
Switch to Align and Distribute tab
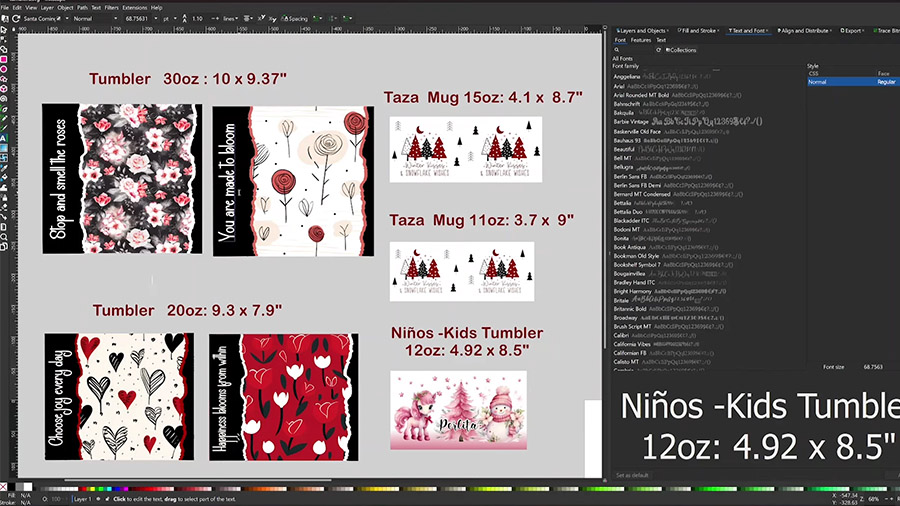(x=804, y=30)
